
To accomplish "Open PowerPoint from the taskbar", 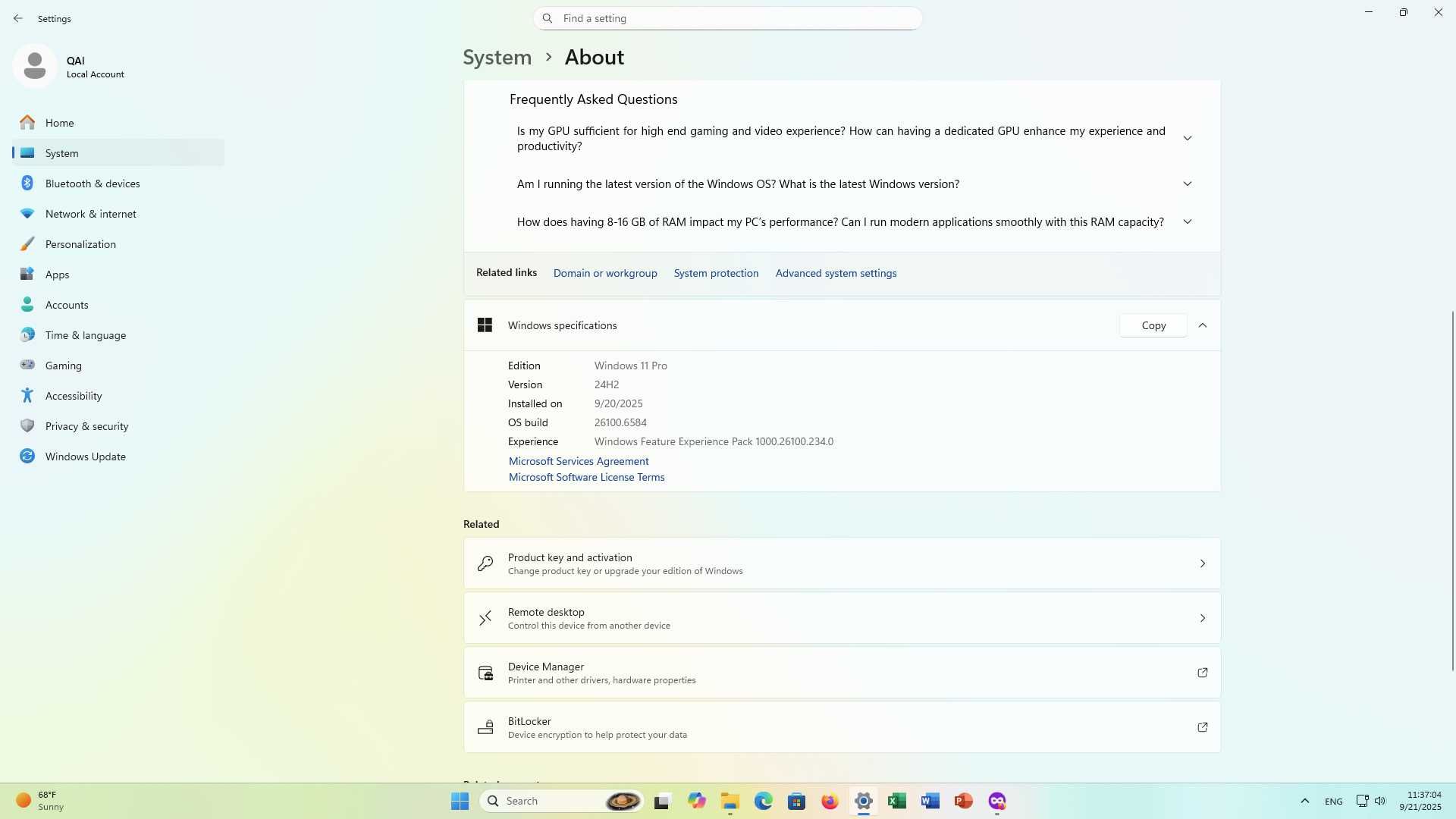I will [963, 801].
